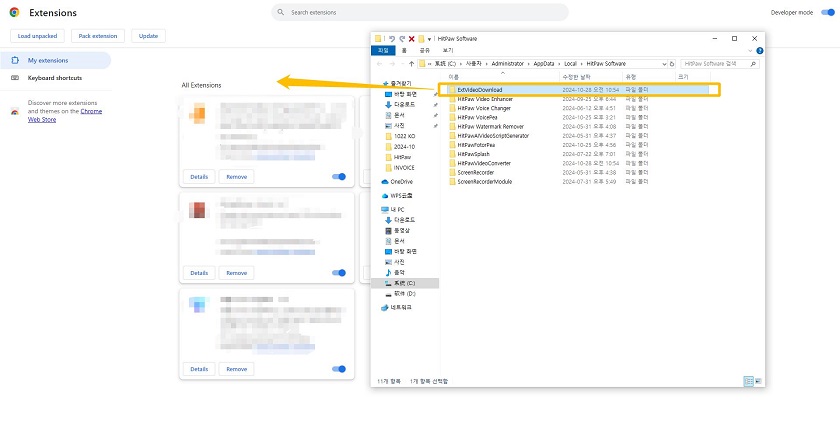The width and height of the screenshot is (840, 421).
Task: Open the INVOICE folder in quick access
Action: pyautogui.click(x=400, y=168)
